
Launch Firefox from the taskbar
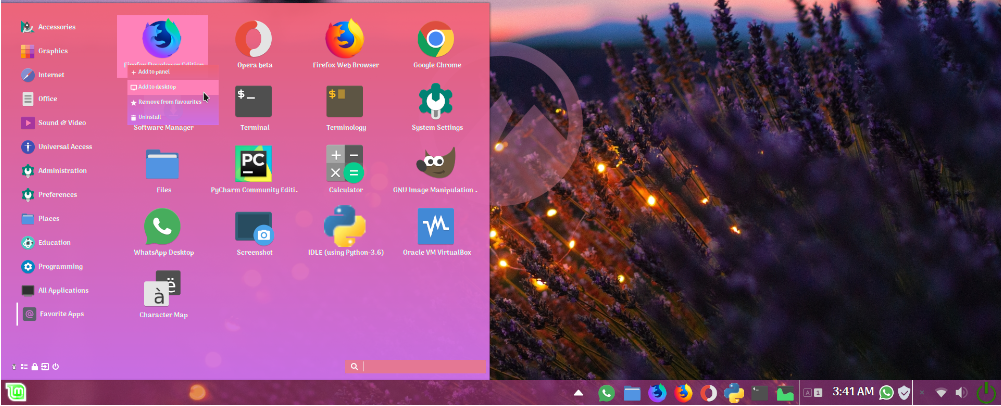pyautogui.click(x=683, y=392)
